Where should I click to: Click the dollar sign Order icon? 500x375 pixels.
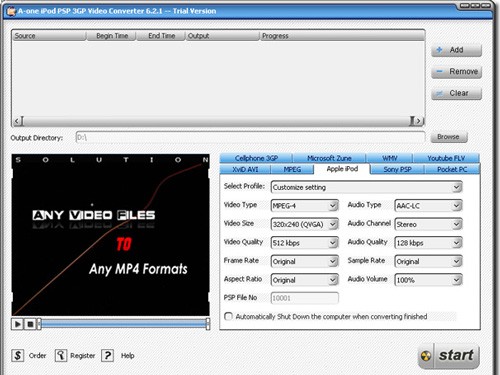[18, 356]
